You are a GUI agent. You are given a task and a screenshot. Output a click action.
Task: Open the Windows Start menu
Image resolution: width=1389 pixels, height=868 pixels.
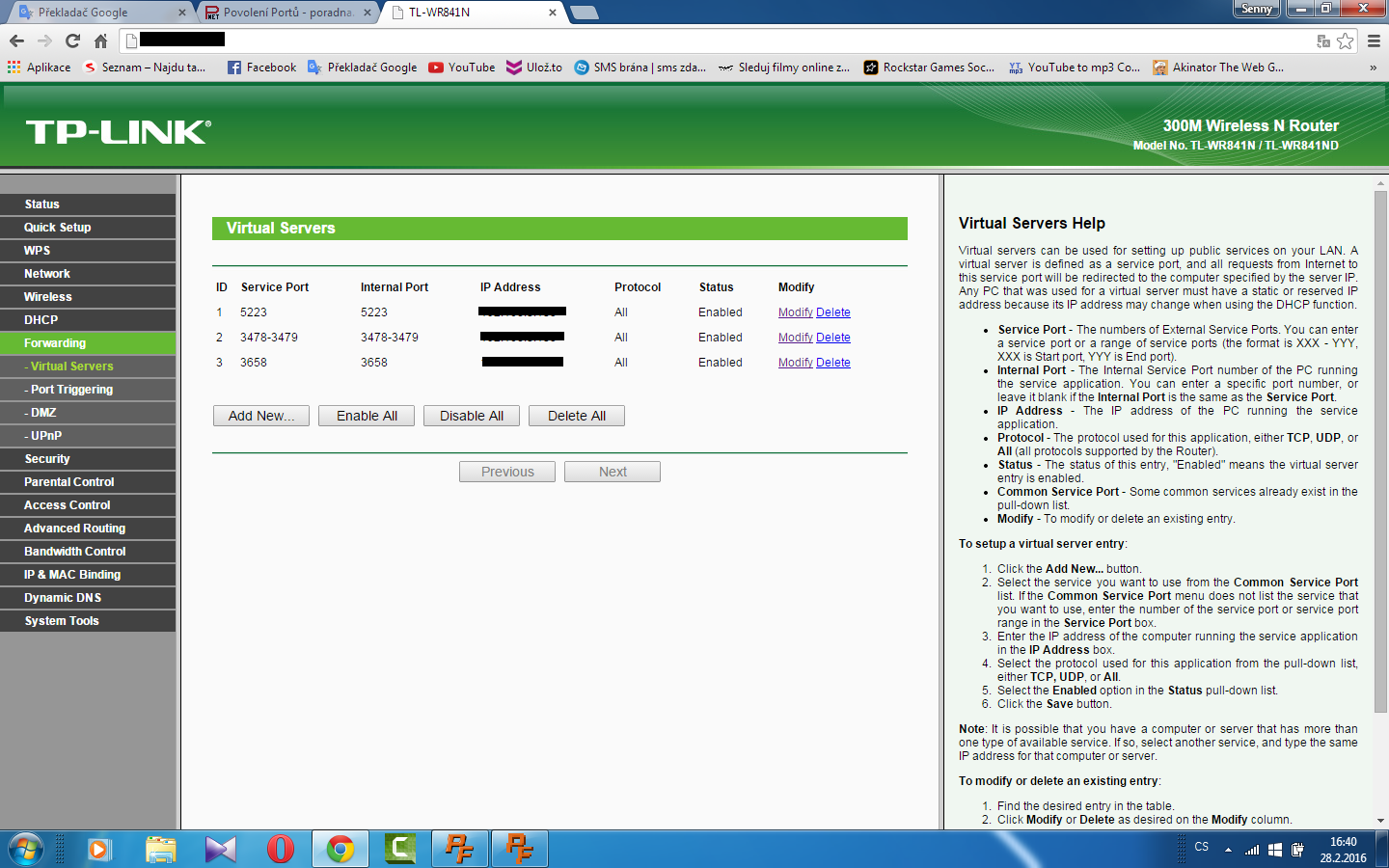26,850
